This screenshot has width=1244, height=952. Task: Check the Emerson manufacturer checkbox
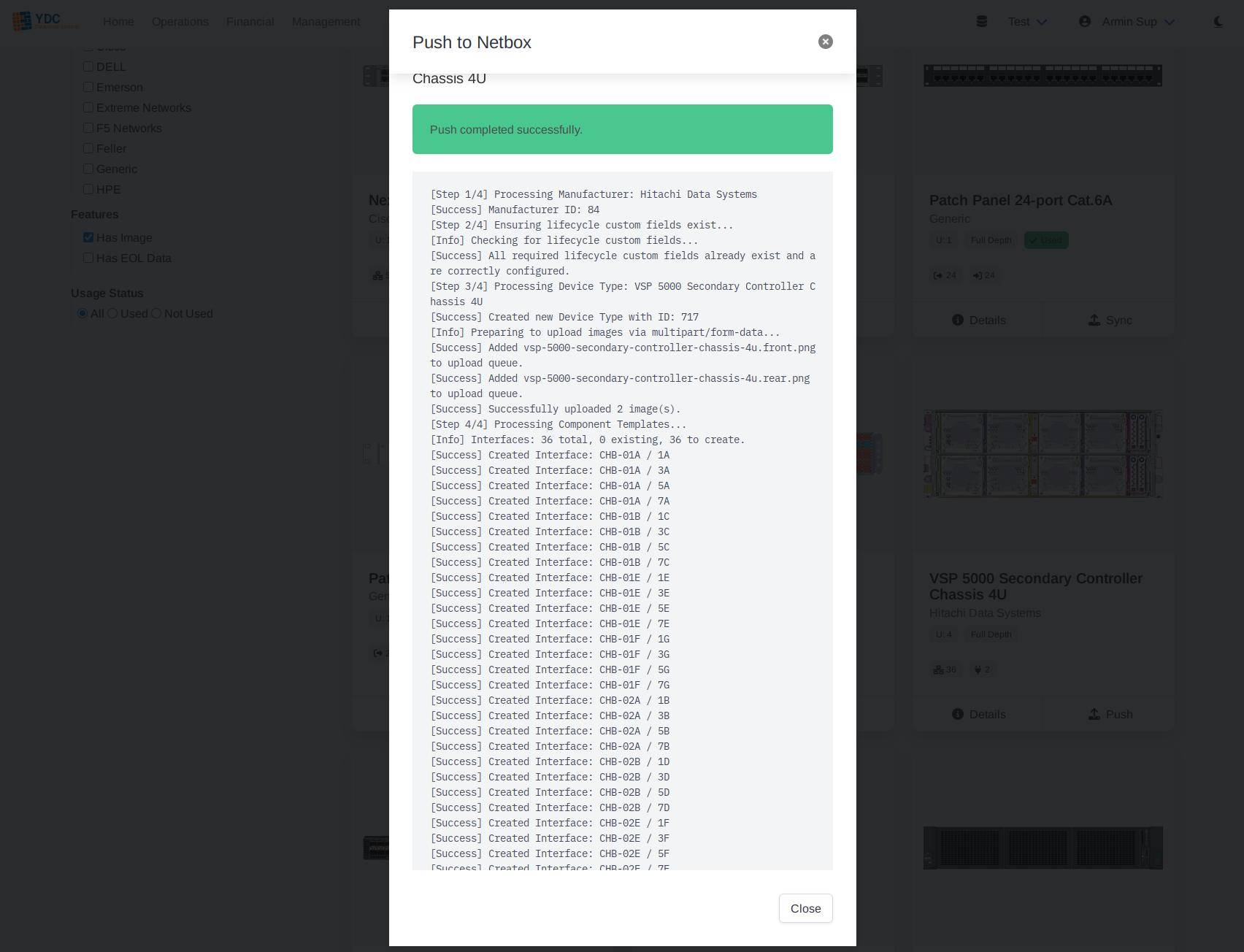(88, 87)
